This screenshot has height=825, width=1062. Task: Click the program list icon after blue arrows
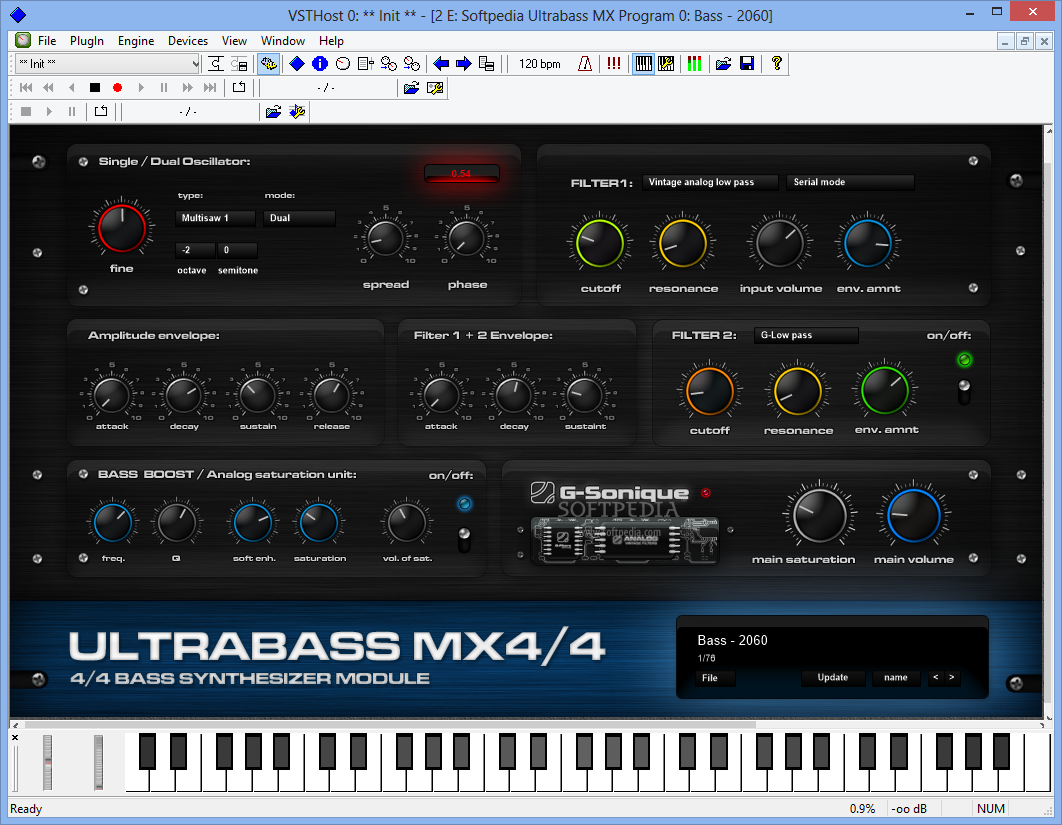tap(486, 64)
